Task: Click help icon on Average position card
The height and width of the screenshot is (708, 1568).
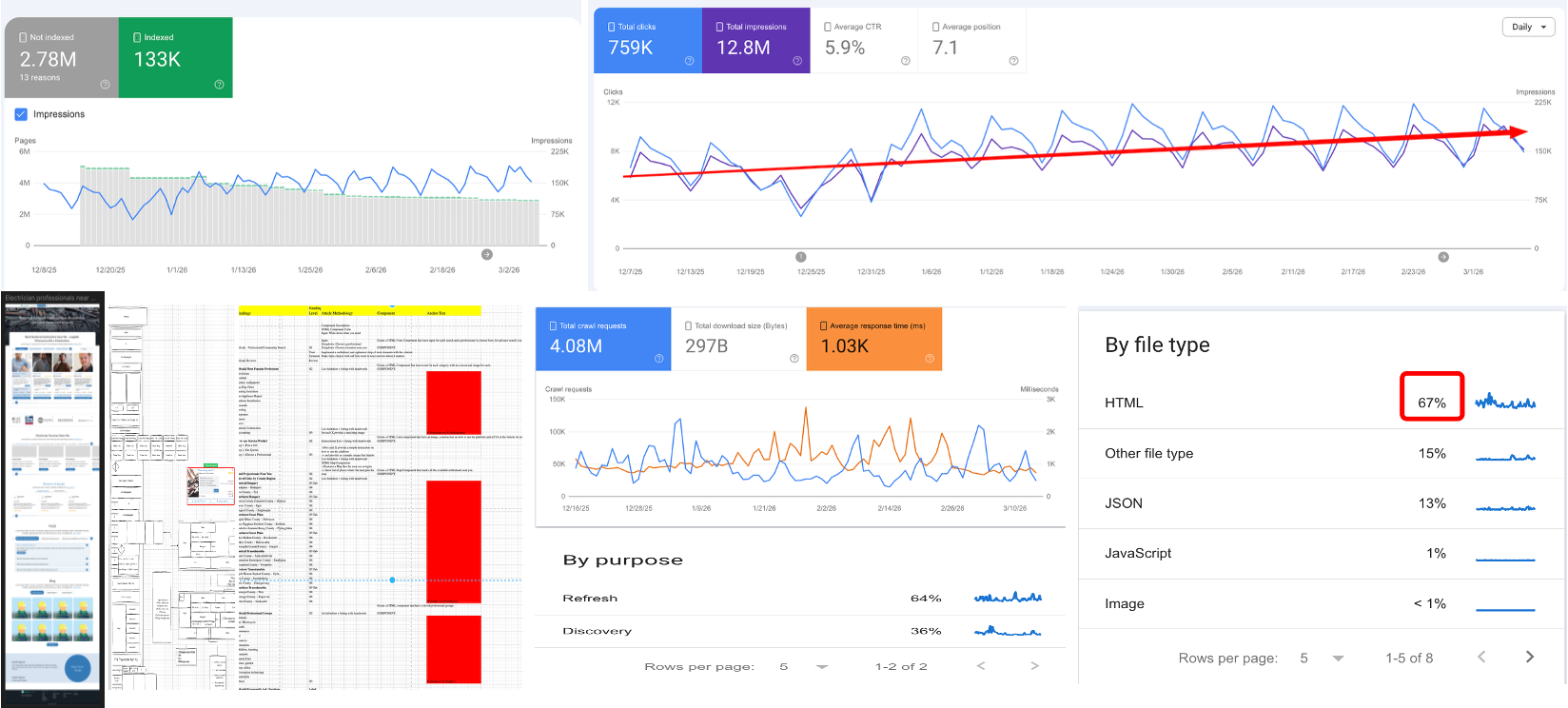Action: (1013, 61)
